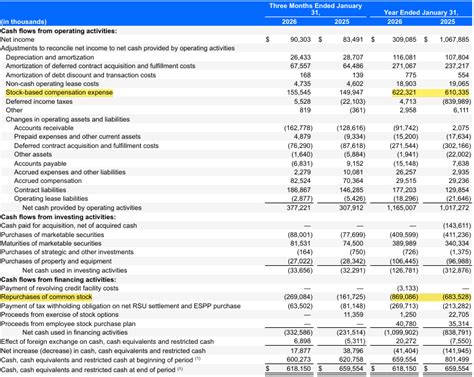Select highlighted value 622,321
The width and height of the screenshot is (474, 377).
[404, 92]
